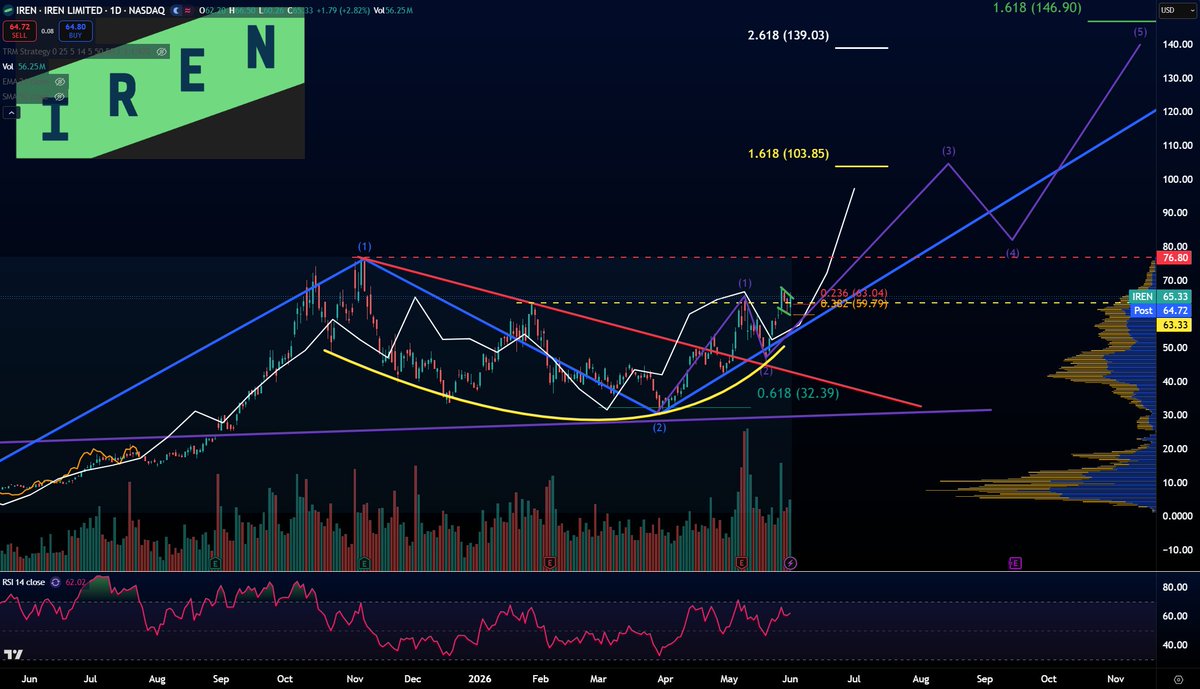The width and height of the screenshot is (1200, 689).
Task: Open symbol search via IREN LIMITED title
Action: pyautogui.click(x=73, y=10)
